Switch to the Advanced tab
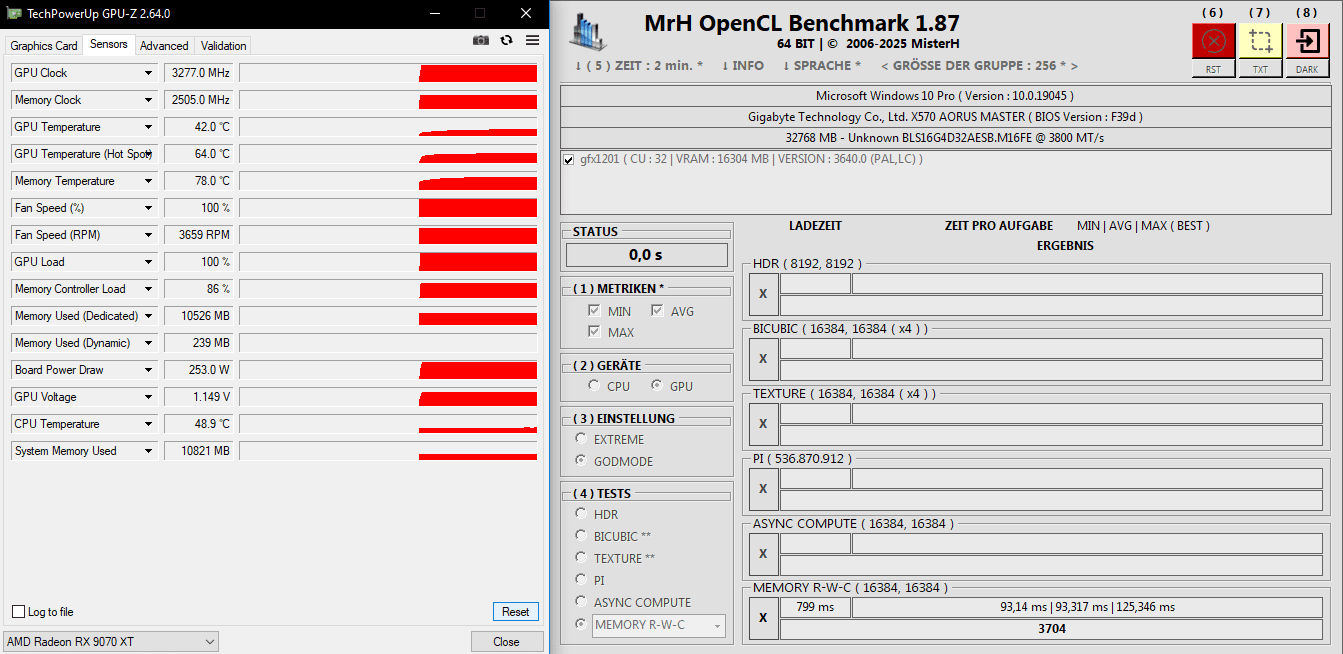The image size is (1343, 654). 164,46
